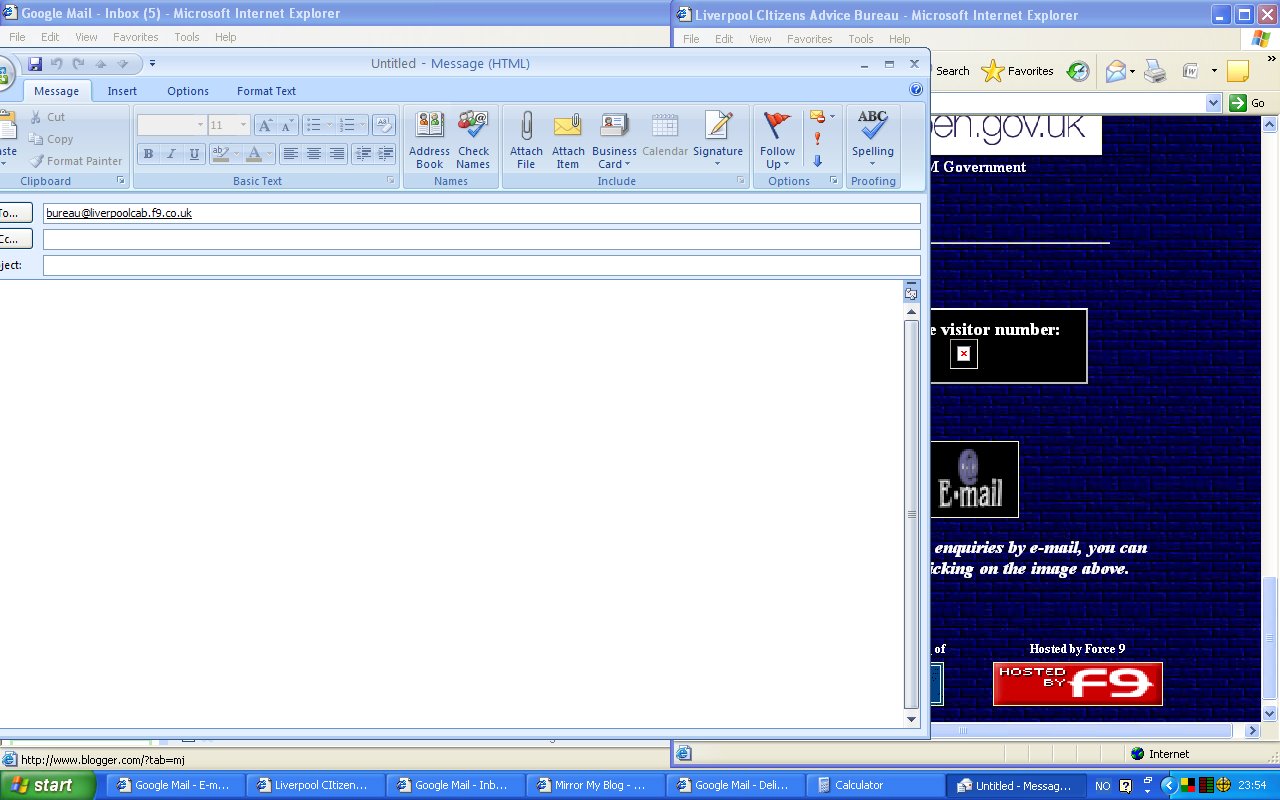The image size is (1280, 800).
Task: Toggle Bold formatting
Action: point(148,154)
